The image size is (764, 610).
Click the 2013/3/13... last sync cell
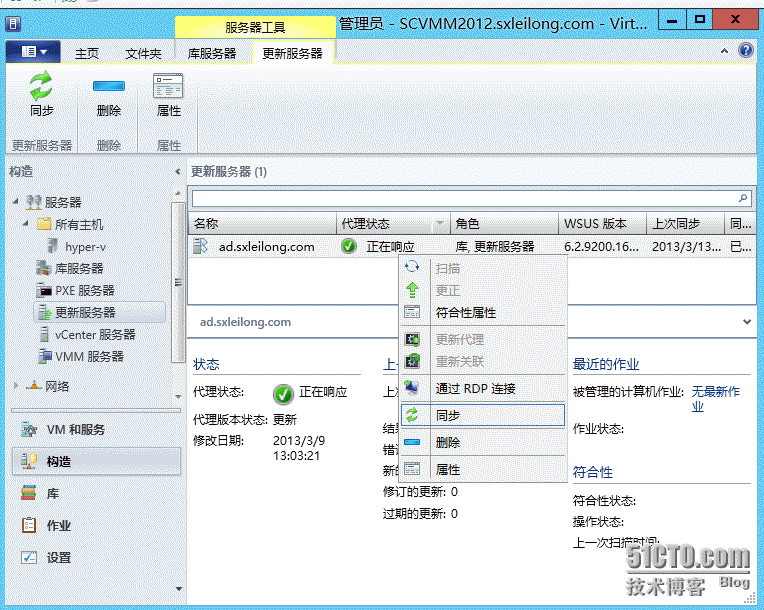click(x=686, y=246)
